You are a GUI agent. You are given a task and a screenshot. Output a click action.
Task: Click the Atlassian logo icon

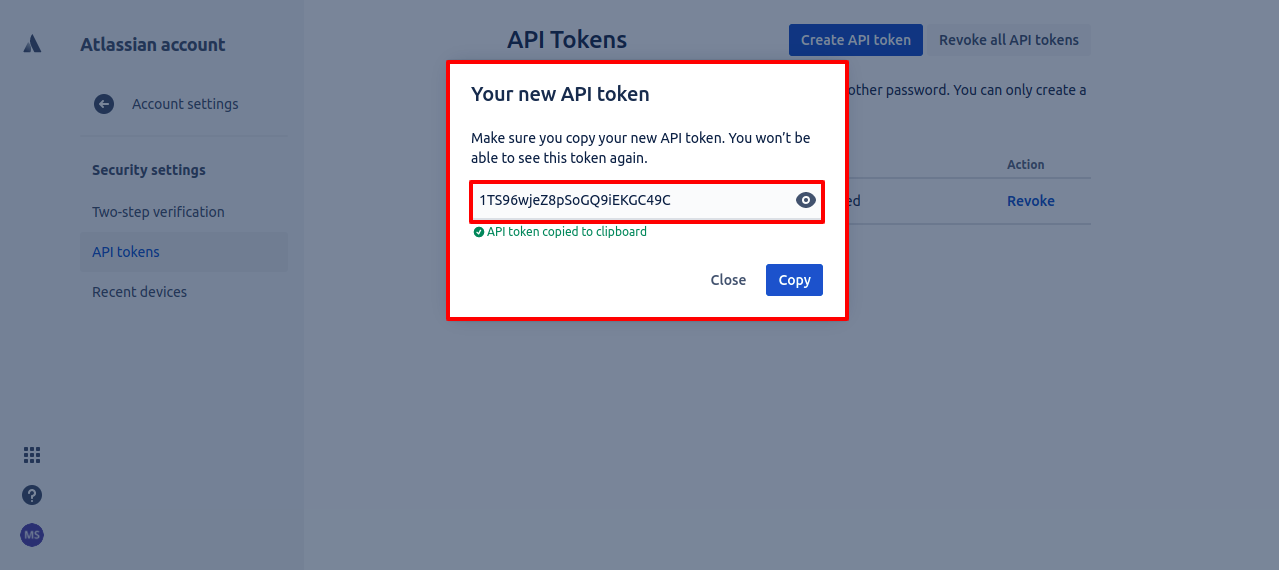pyautogui.click(x=32, y=44)
